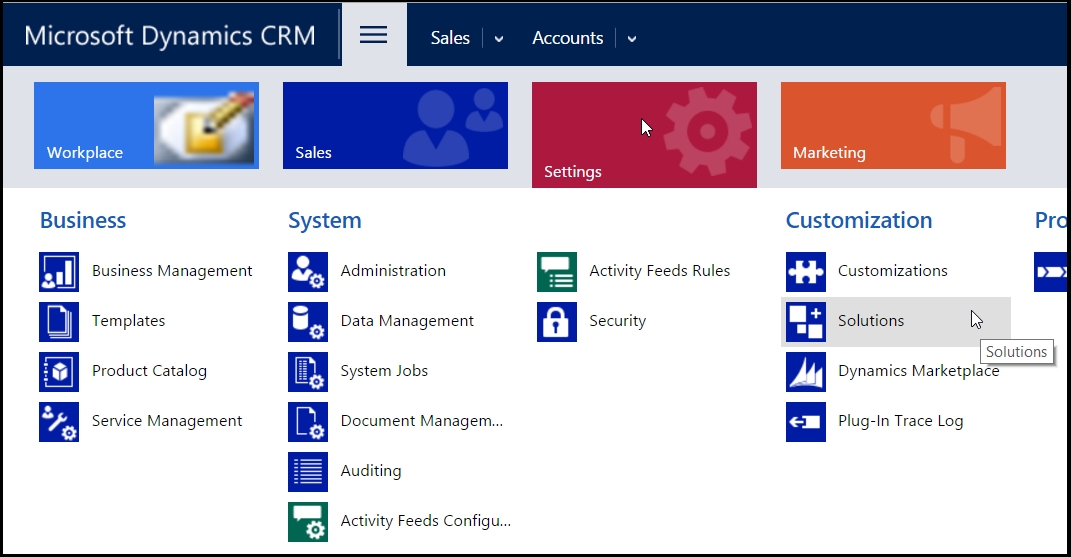Viewport: 1071px width, 557px height.
Task: Go to Accounts in the navigation bar
Action: point(567,38)
